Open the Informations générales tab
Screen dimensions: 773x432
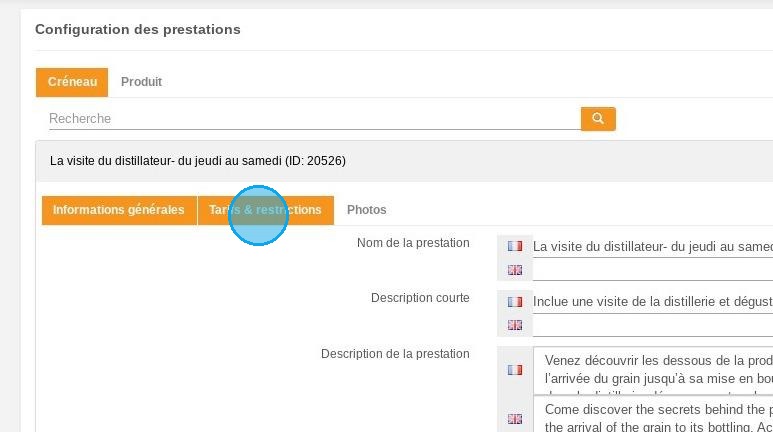pos(119,210)
